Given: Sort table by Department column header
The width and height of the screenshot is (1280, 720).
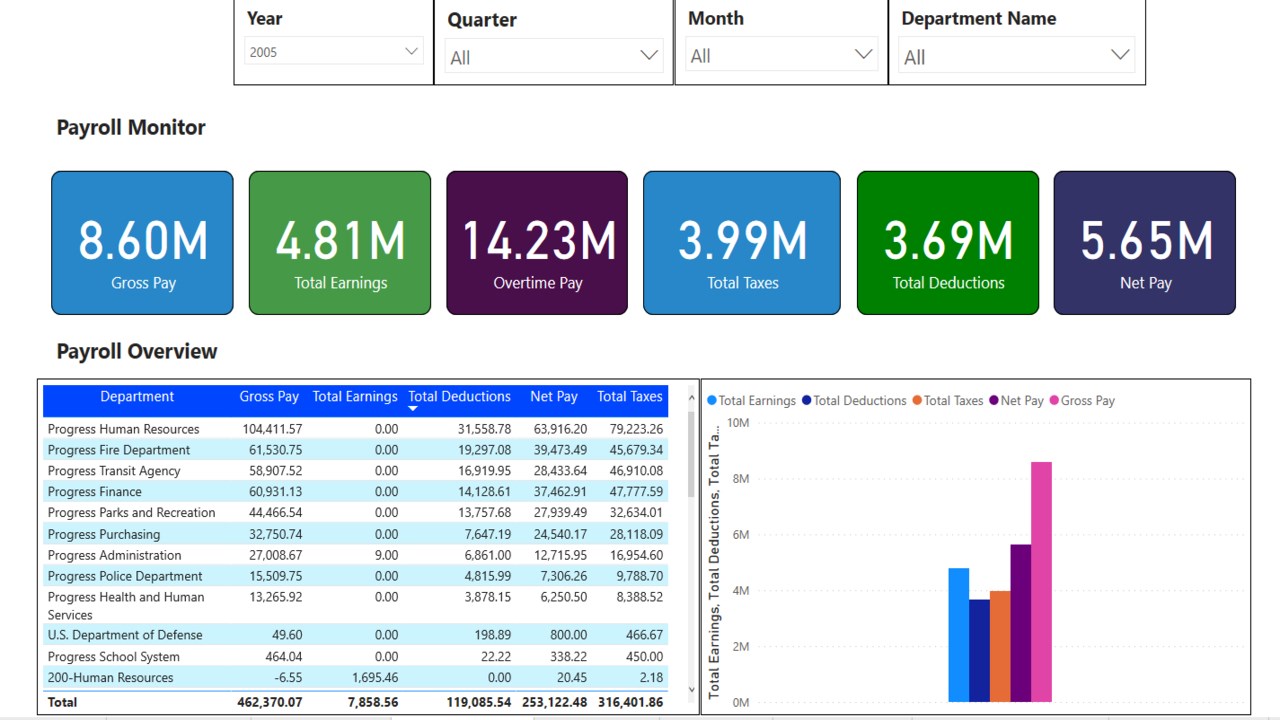Looking at the screenshot, I should tap(137, 397).
